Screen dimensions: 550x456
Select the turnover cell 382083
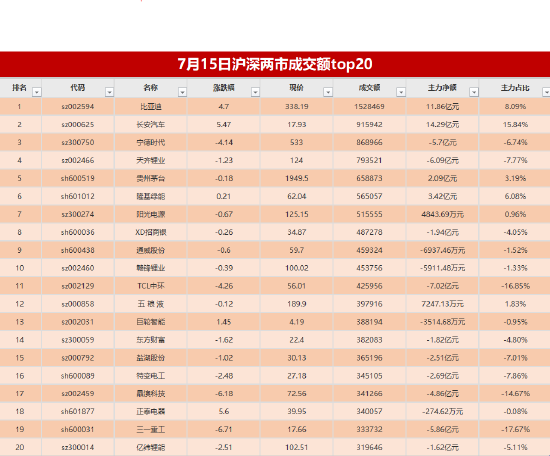[x=369, y=340]
